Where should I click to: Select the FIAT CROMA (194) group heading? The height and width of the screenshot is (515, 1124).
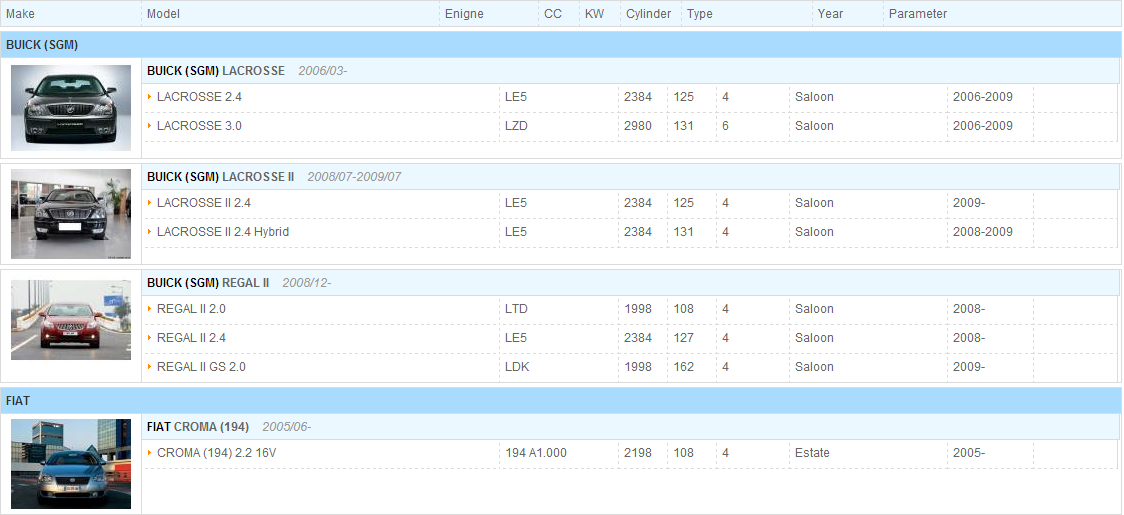198,427
